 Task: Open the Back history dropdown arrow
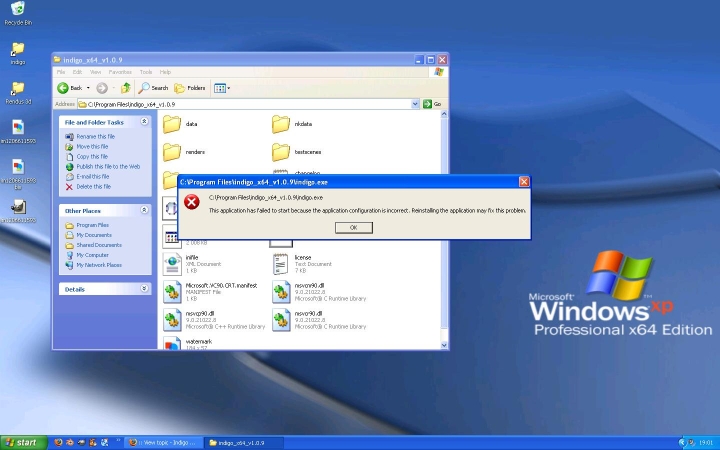click(88, 88)
